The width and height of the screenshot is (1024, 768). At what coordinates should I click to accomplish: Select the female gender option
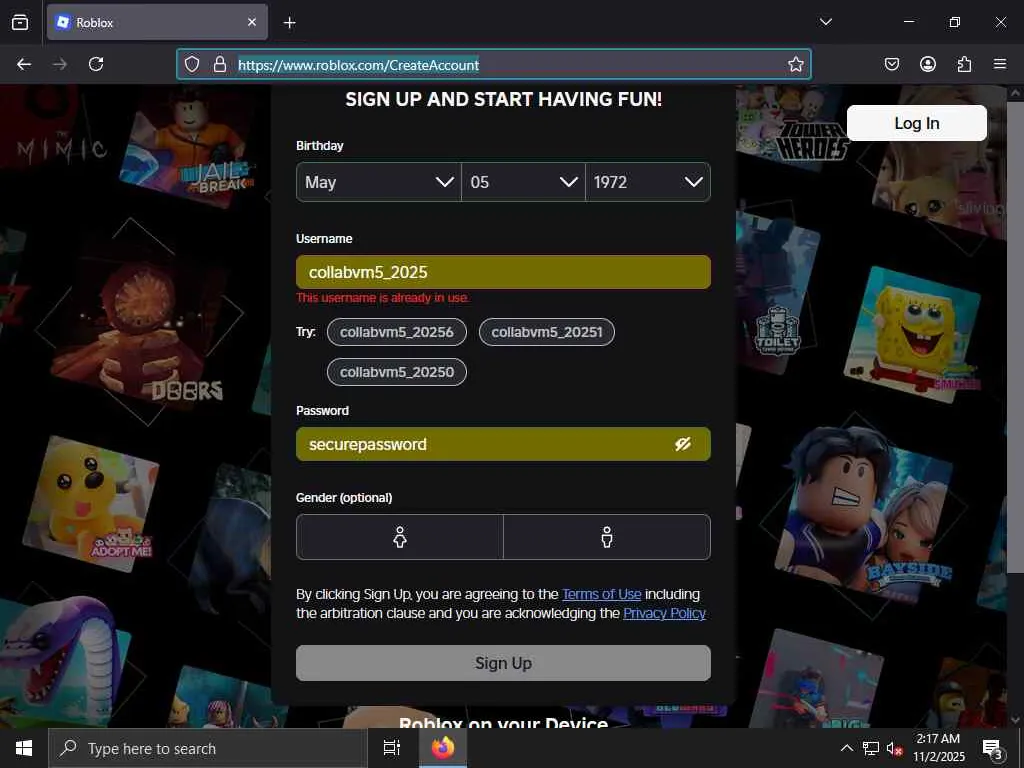click(x=400, y=537)
